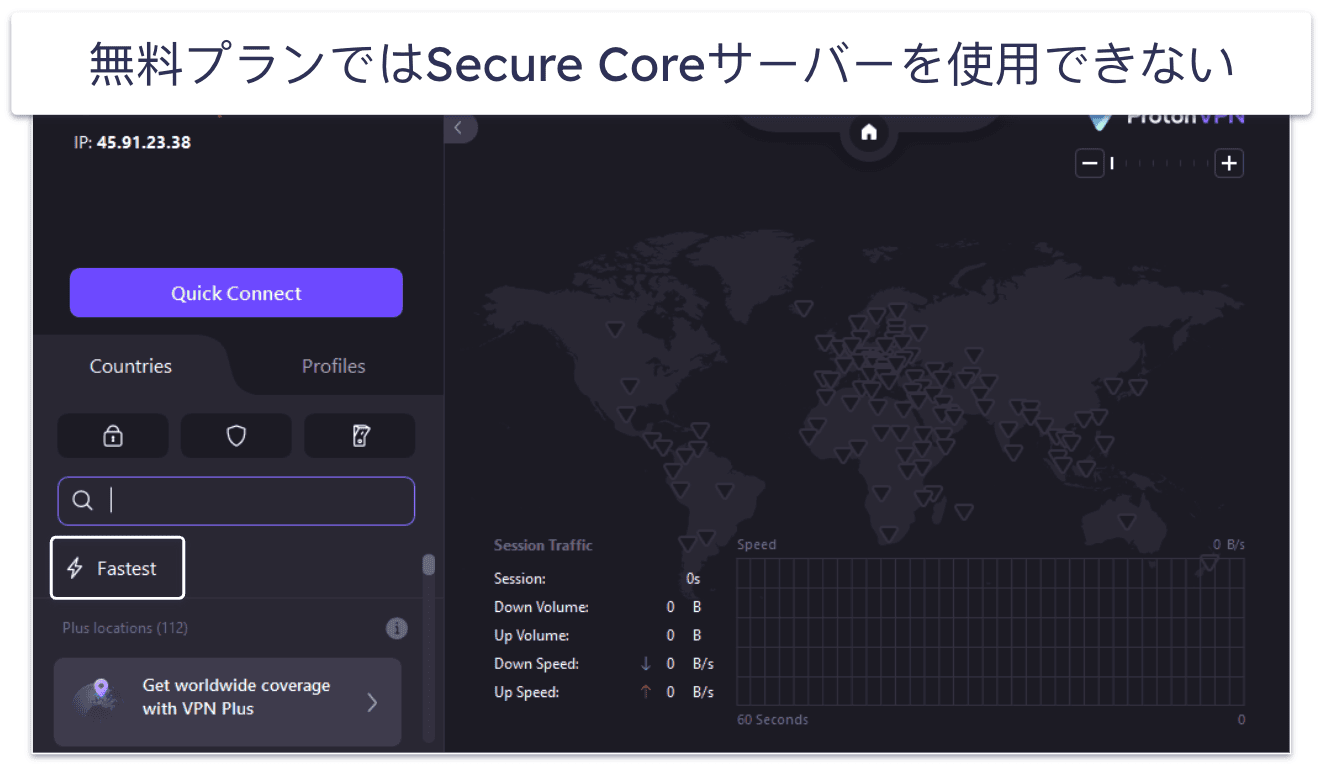
Task: Toggle Secure Core lock icon filter
Action: click(113, 436)
